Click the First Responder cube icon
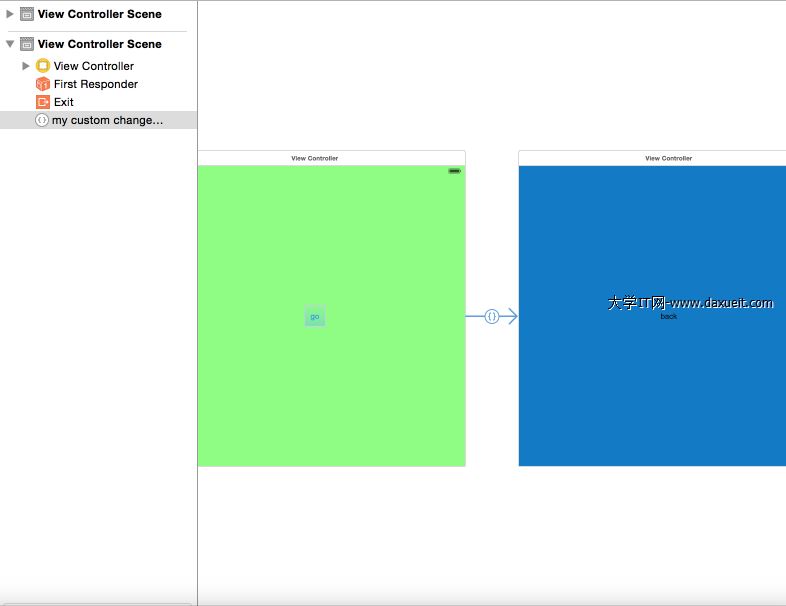This screenshot has height=606, width=786. coord(43,84)
